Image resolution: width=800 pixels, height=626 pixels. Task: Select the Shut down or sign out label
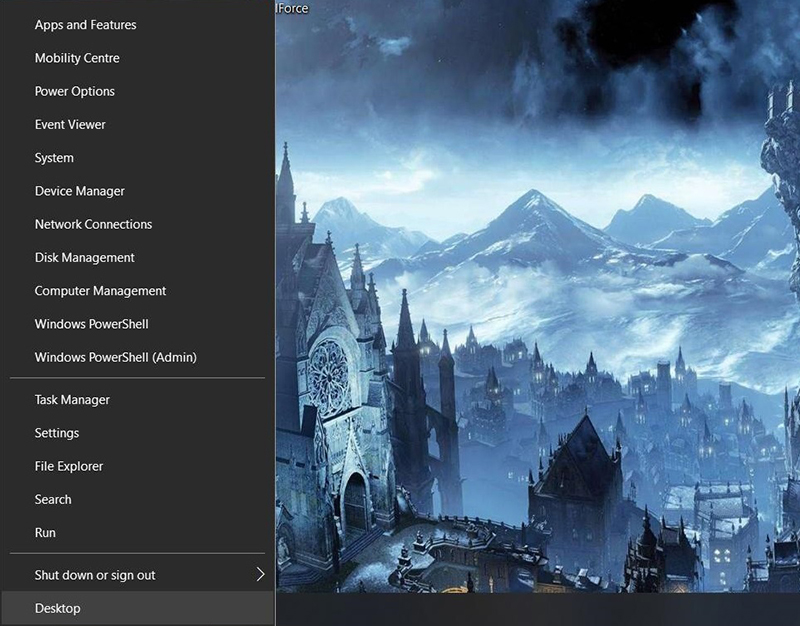click(95, 575)
